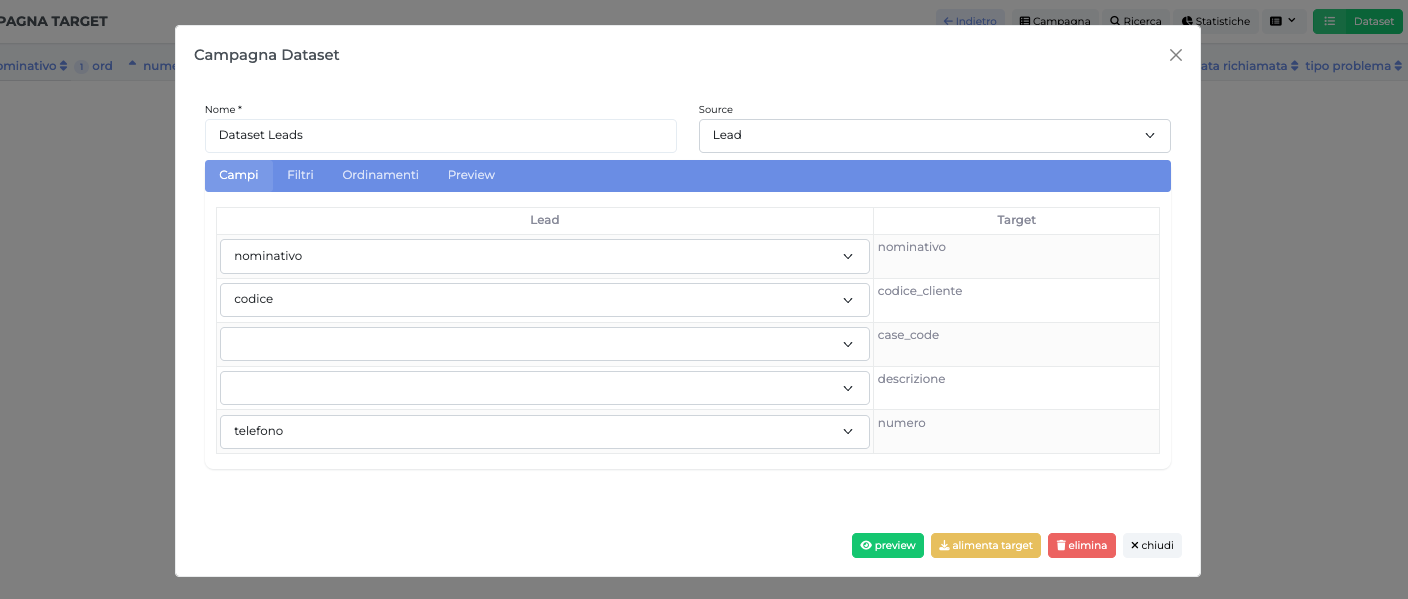Open the table view options dropdown
This screenshot has height=599, width=1408.
1283,21
